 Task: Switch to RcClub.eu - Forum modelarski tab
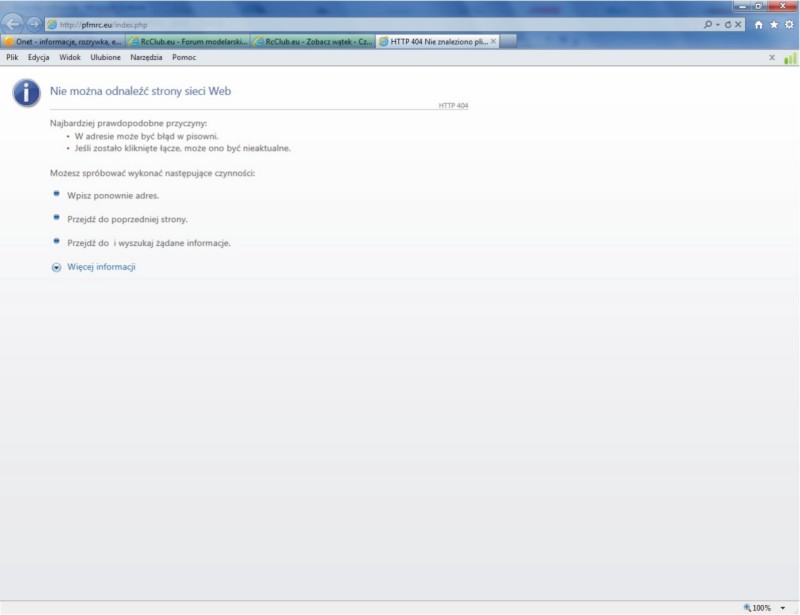188,41
